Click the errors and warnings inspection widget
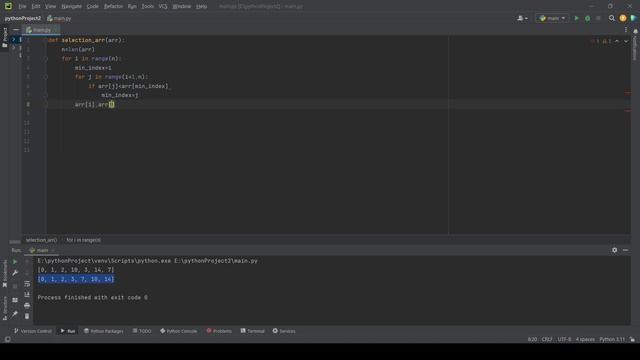640x360 pixels. pyautogui.click(x=600, y=41)
